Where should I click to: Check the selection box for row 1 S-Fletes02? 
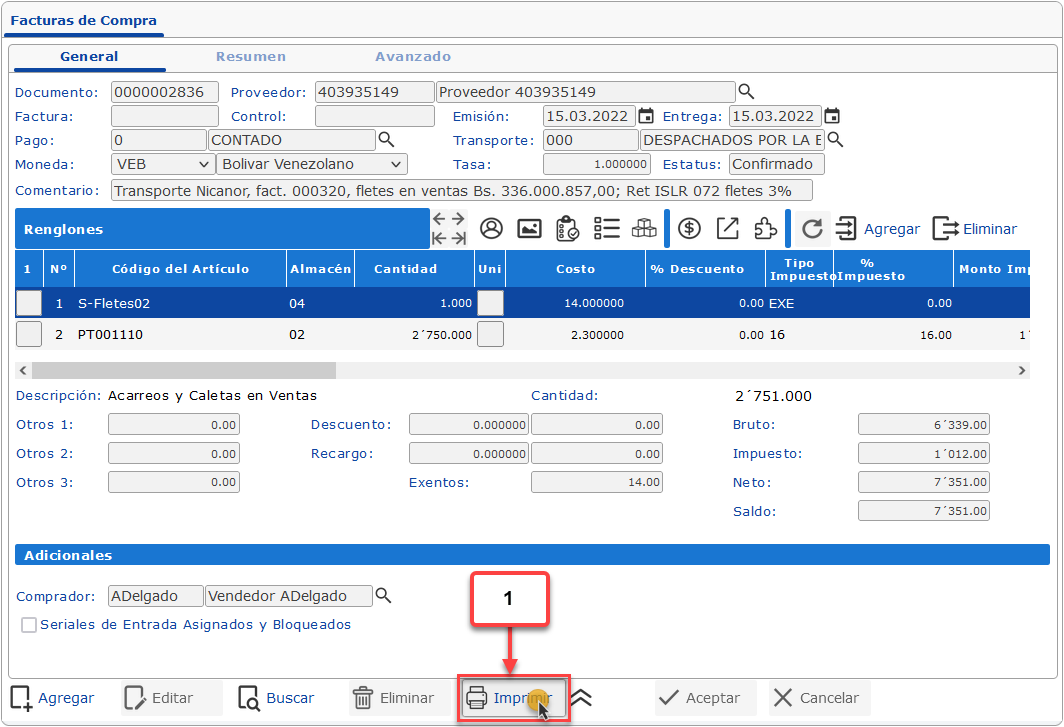pyautogui.click(x=29, y=303)
